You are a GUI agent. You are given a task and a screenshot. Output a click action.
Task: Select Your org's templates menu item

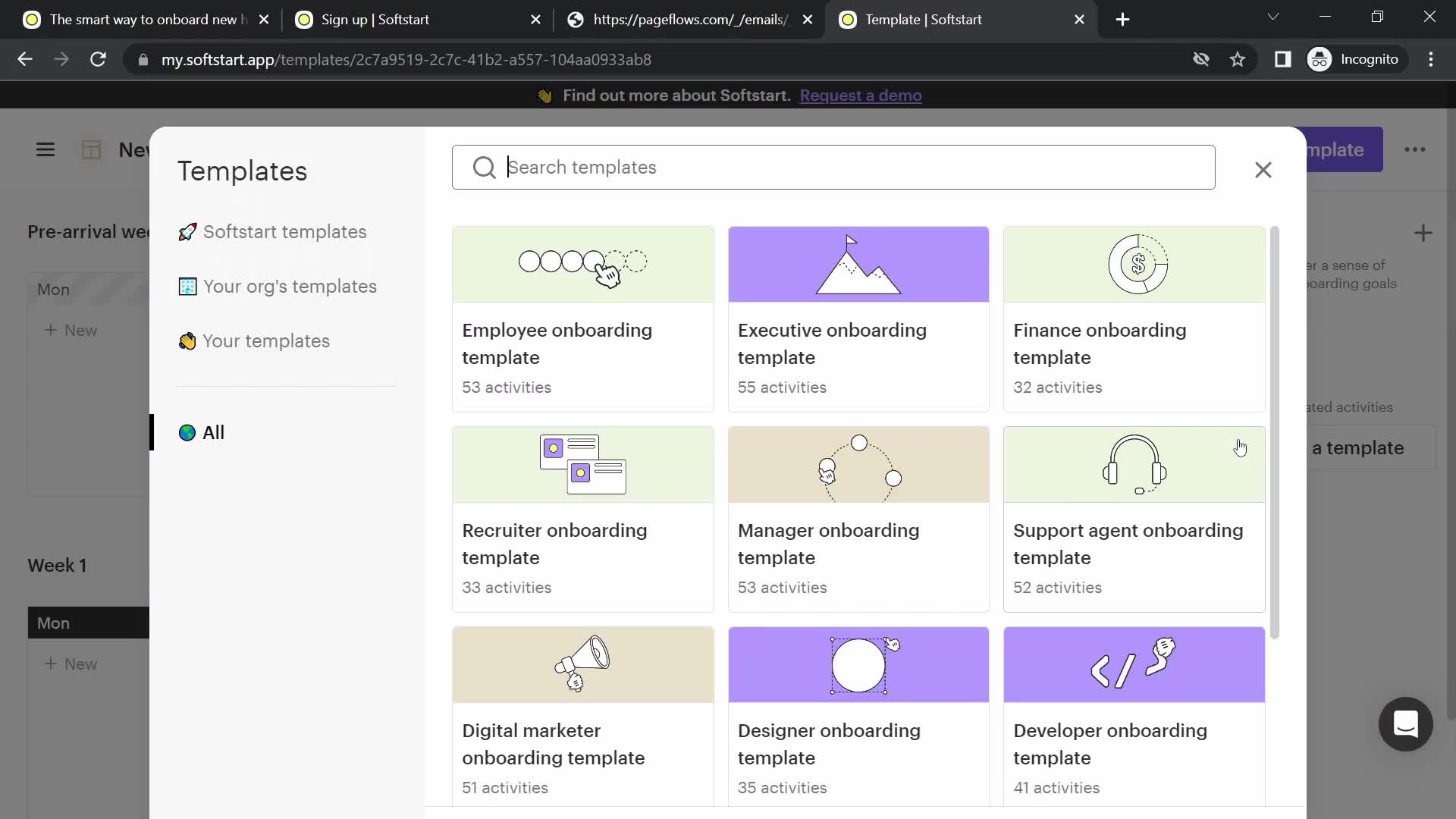(290, 285)
